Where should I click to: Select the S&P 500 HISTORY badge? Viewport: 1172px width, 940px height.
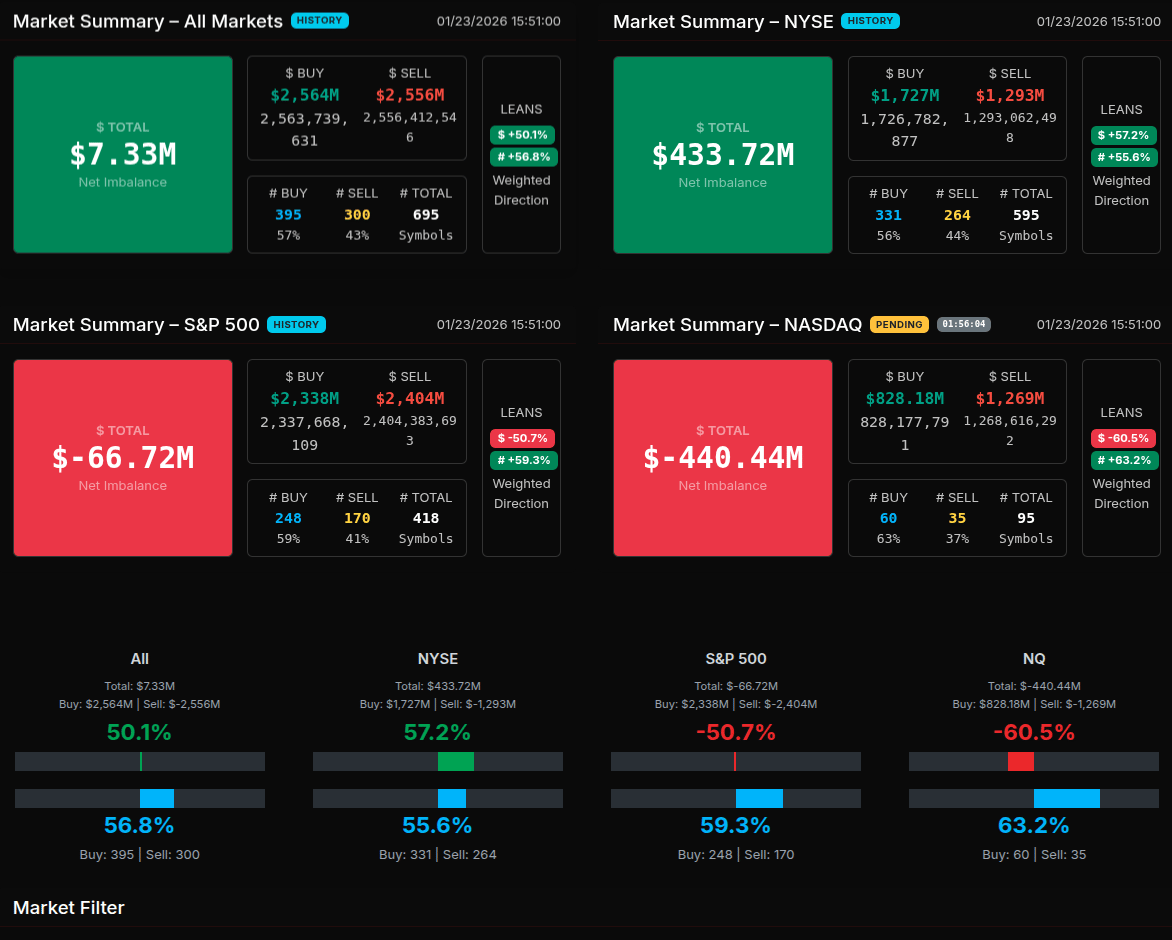tap(296, 324)
